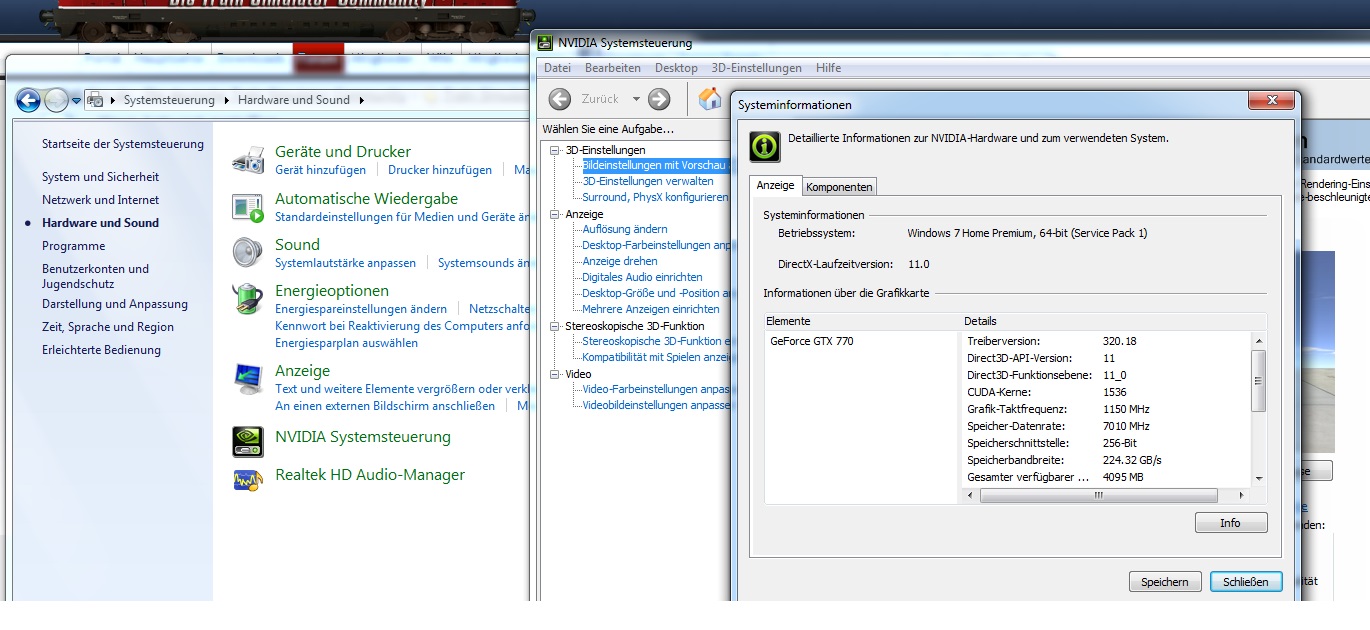Open the Datei menu

557,68
